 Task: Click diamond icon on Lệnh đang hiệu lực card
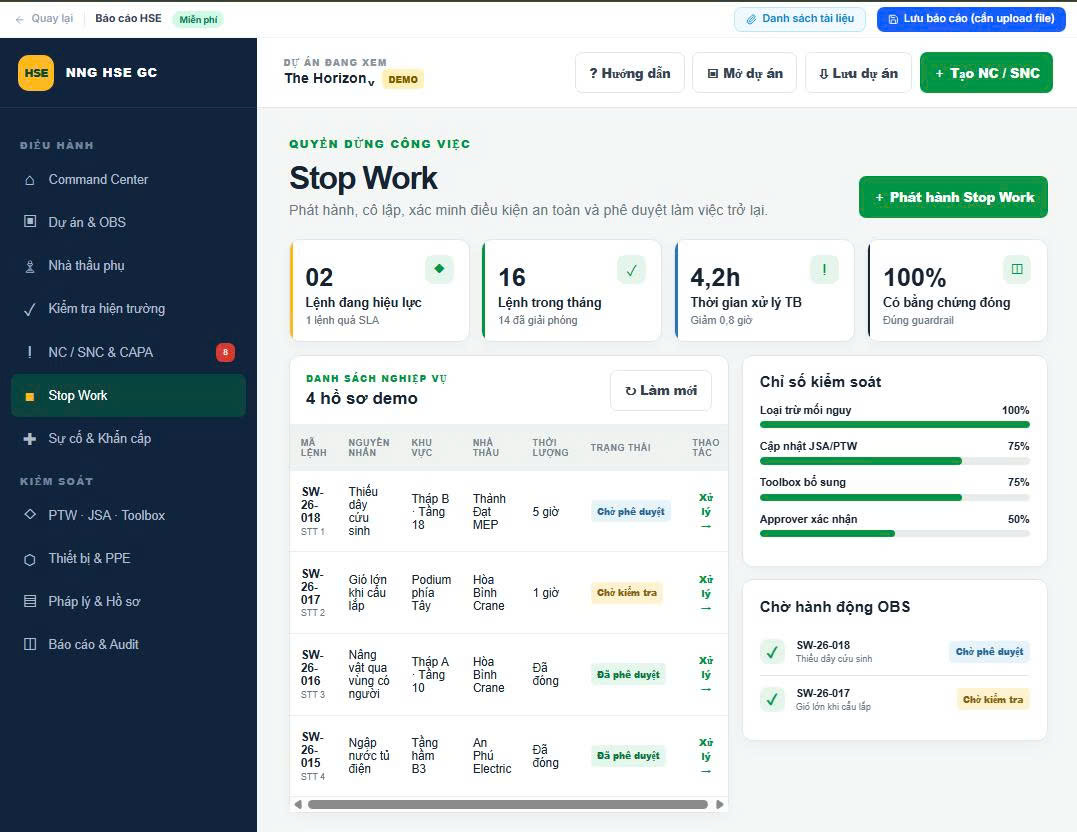pyautogui.click(x=440, y=269)
